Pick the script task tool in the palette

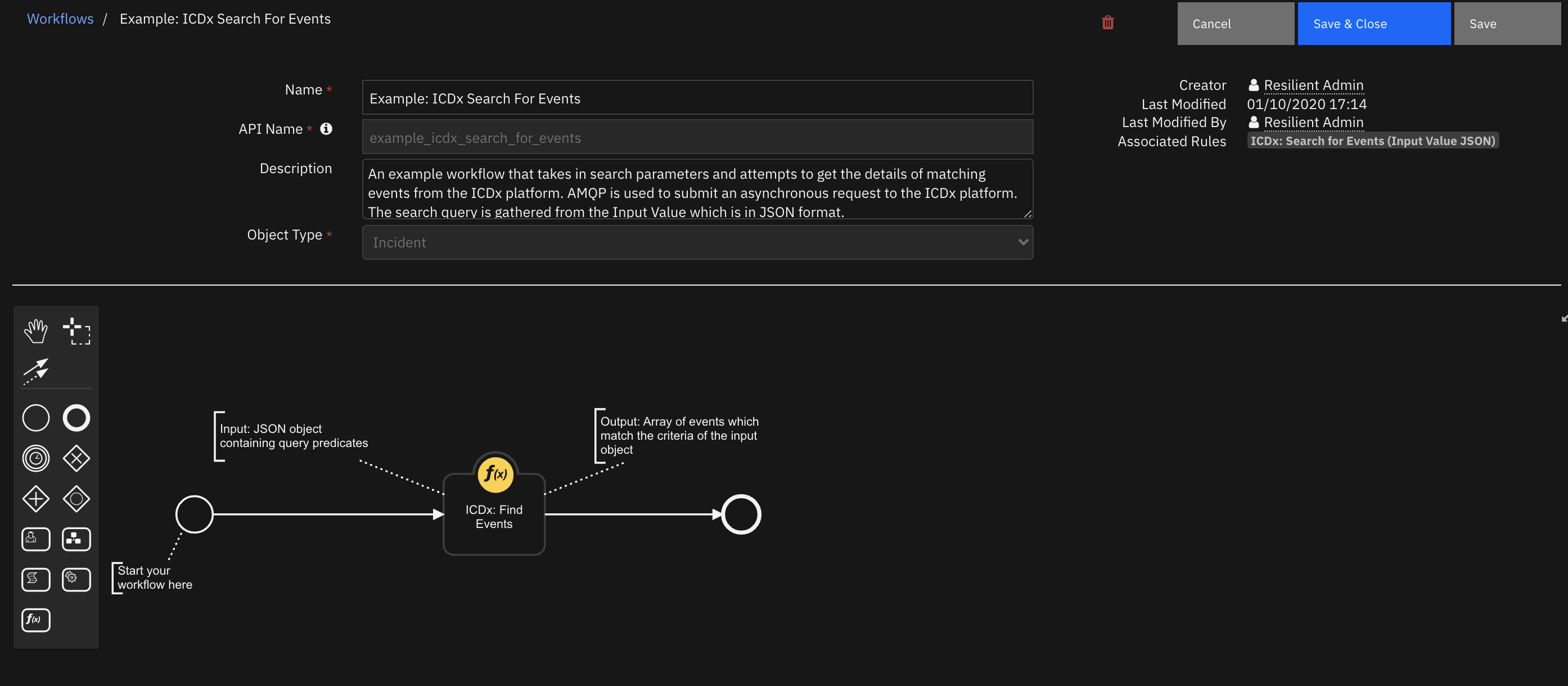coord(36,580)
